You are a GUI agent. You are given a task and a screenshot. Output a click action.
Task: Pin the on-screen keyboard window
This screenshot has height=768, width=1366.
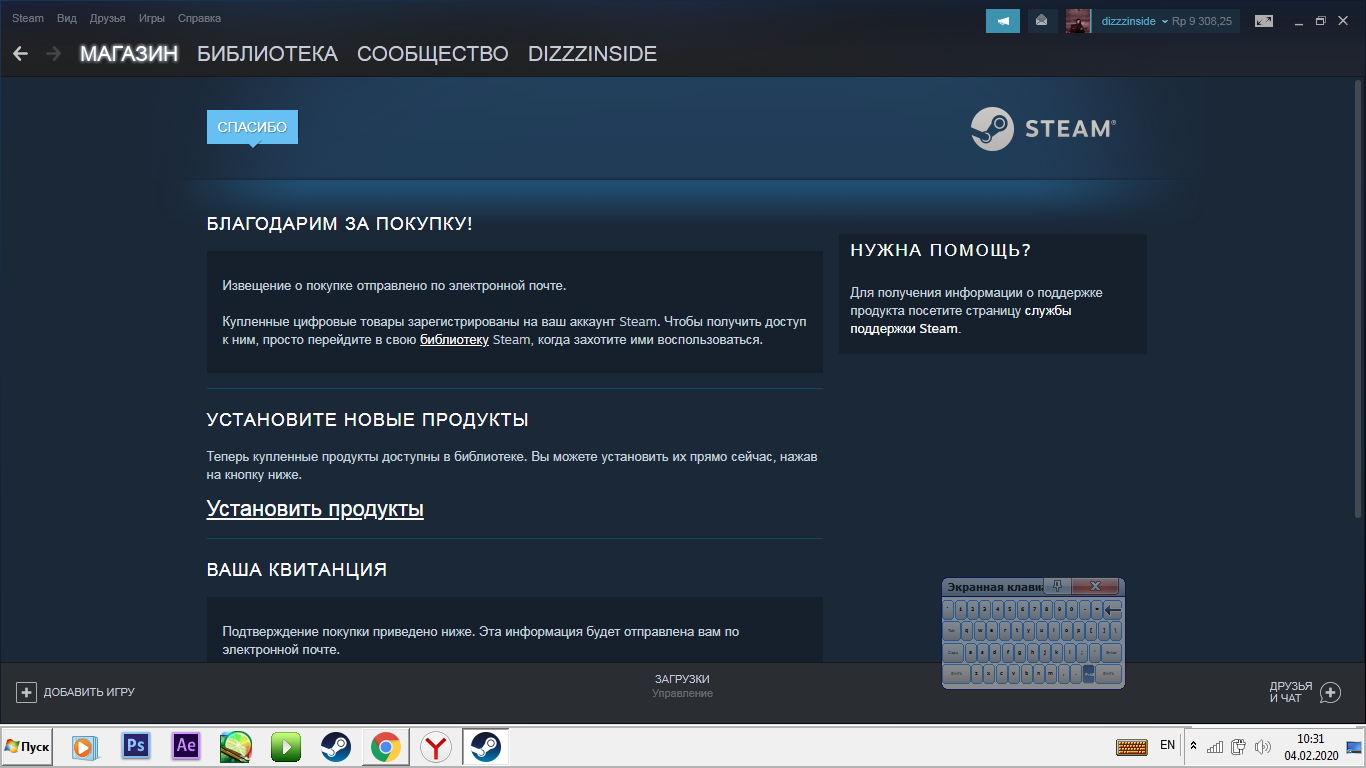[1058, 586]
